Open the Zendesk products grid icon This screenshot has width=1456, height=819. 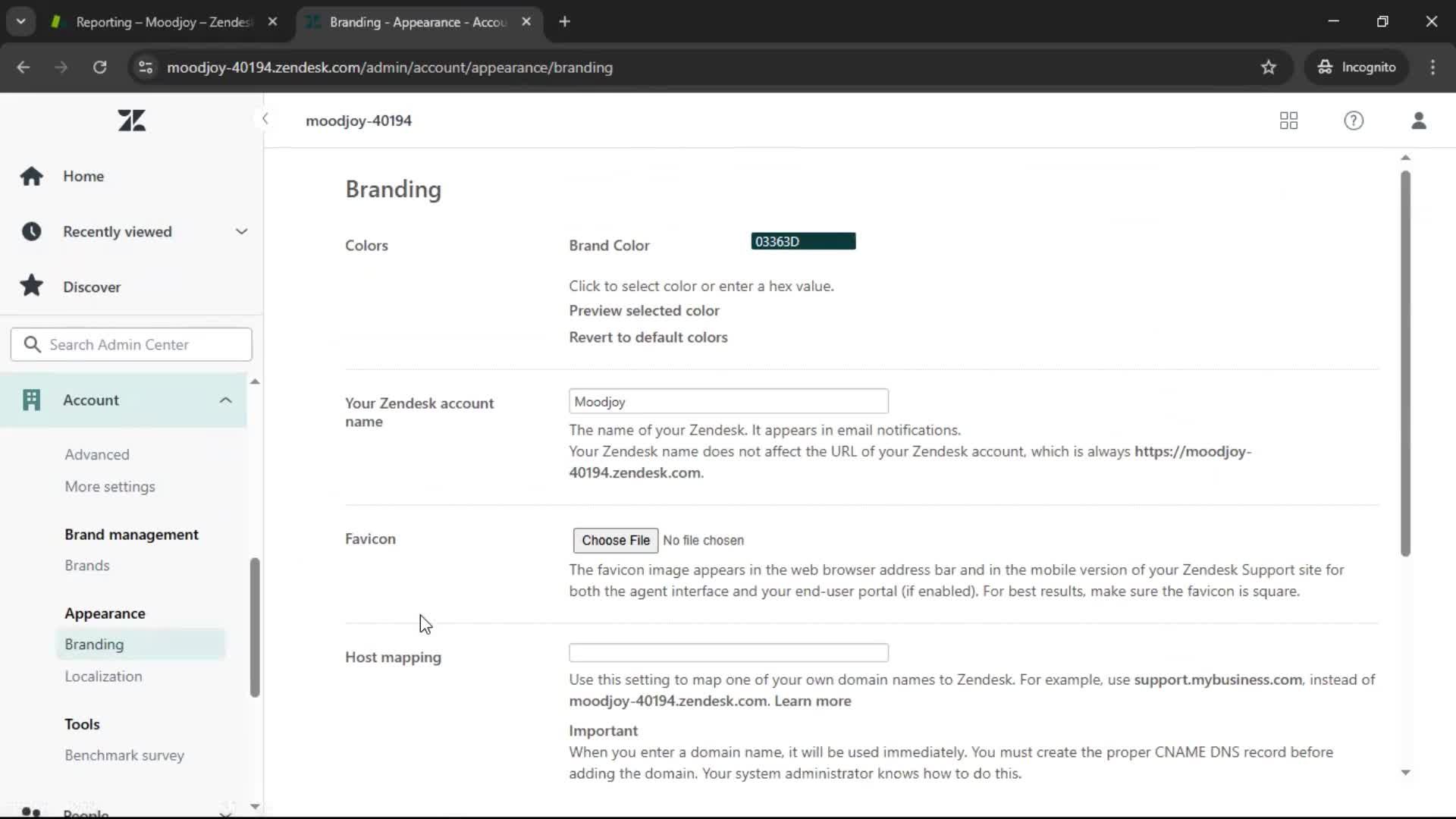[x=1288, y=121]
